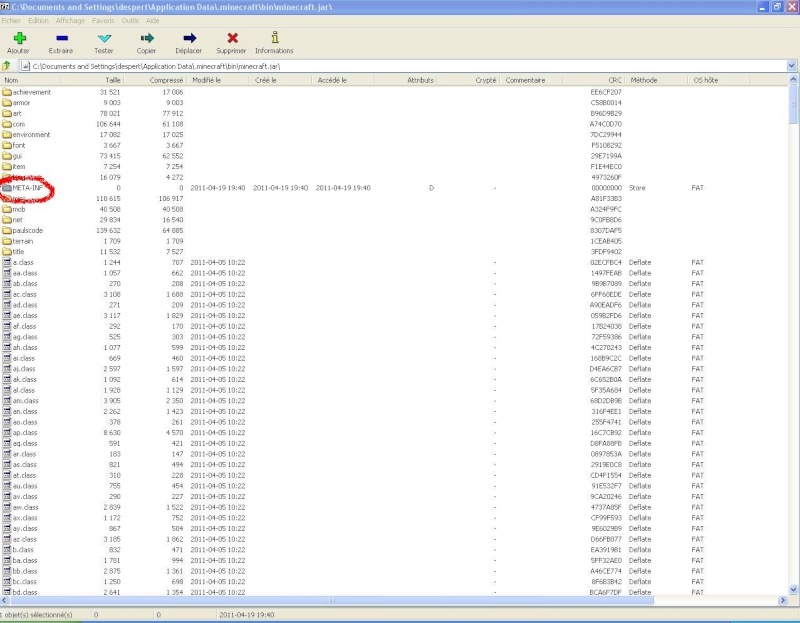Select the achievement folder icon
This screenshot has height=623, width=800.
(7, 92)
